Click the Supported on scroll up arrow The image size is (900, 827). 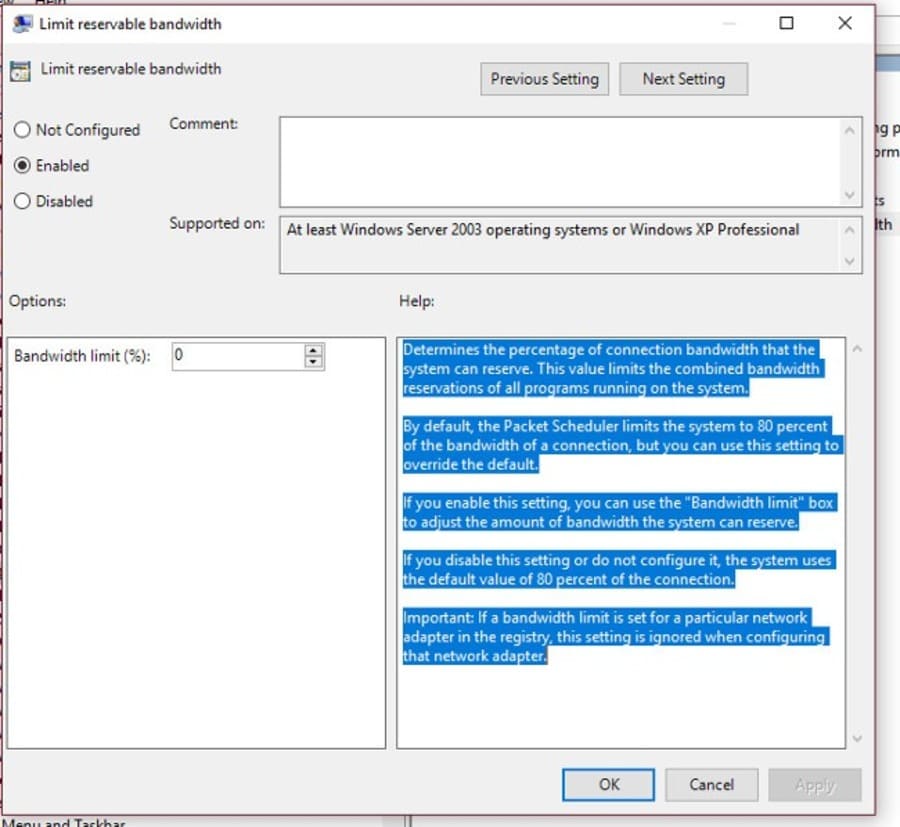pyautogui.click(x=849, y=230)
